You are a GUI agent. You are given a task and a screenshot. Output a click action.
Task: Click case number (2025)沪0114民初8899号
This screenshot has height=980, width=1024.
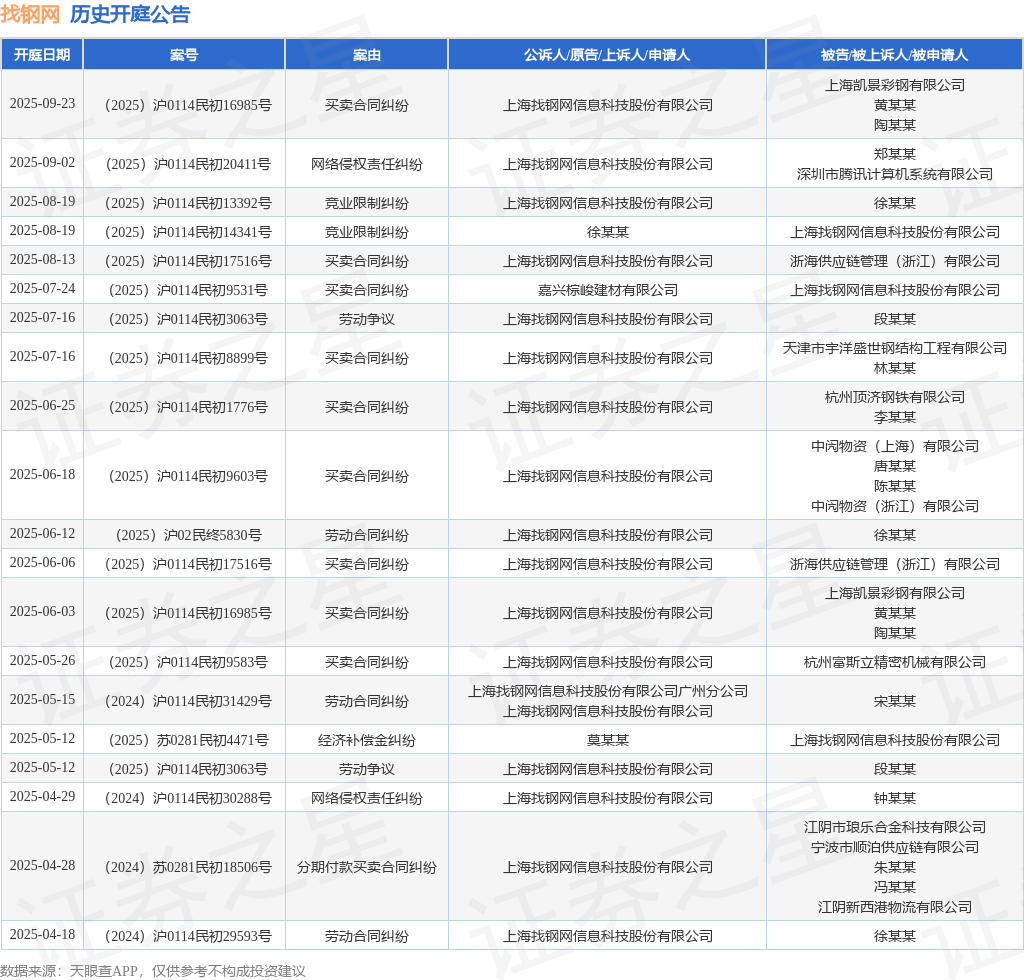(x=188, y=358)
